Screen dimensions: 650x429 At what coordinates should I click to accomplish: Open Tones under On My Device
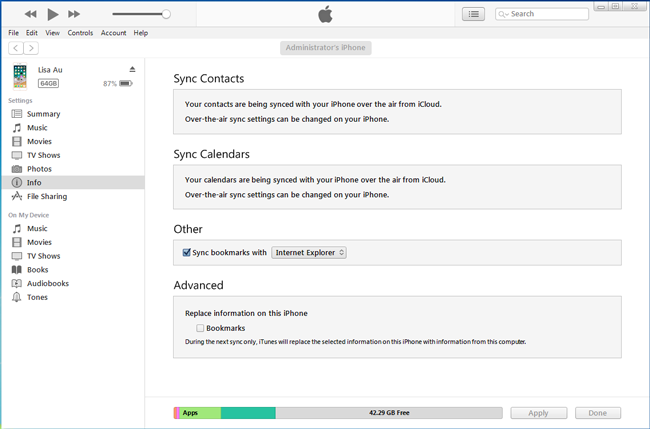coord(73,297)
